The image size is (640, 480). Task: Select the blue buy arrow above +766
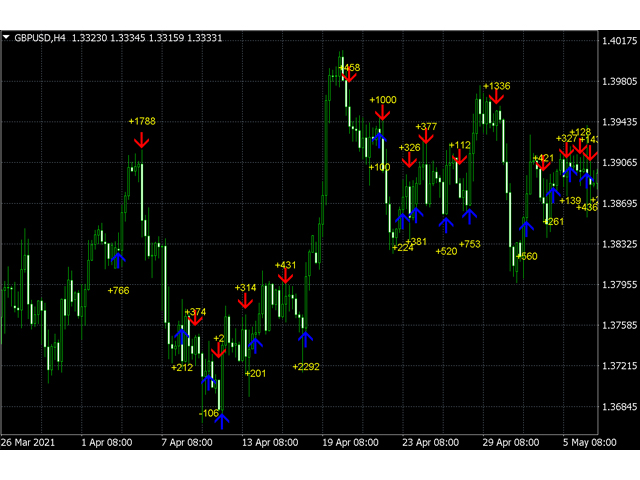point(118,260)
